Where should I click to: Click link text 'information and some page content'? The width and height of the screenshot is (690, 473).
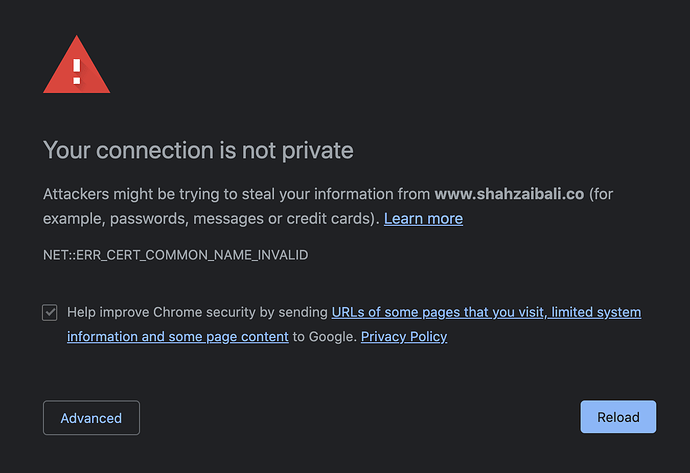[x=178, y=337]
